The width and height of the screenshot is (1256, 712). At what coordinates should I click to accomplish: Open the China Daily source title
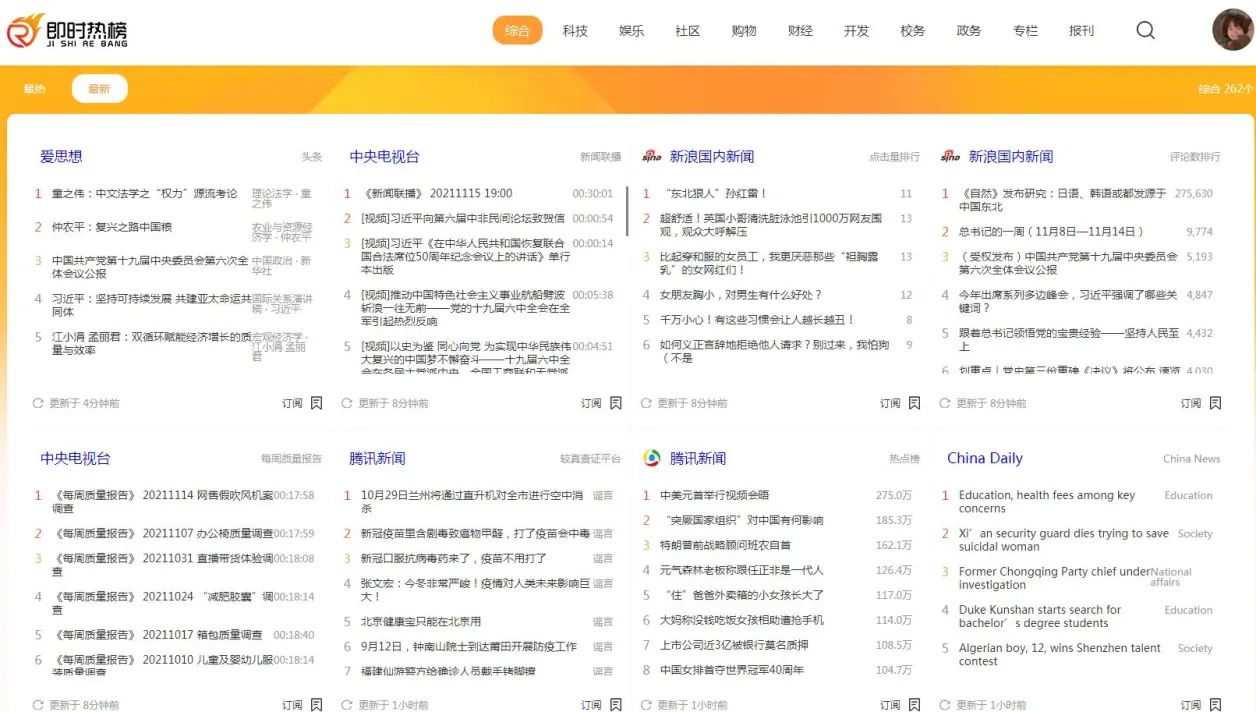click(x=985, y=458)
